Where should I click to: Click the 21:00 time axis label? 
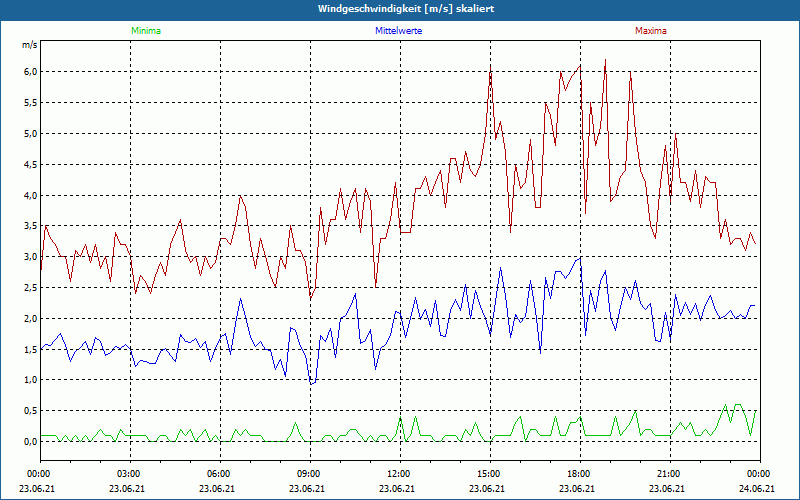pos(670,474)
